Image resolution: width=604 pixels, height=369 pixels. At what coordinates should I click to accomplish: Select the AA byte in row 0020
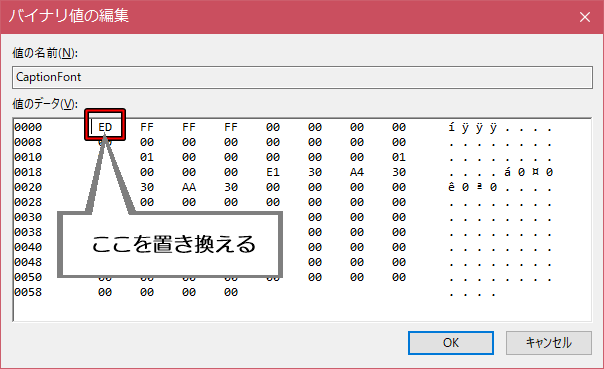[189, 187]
